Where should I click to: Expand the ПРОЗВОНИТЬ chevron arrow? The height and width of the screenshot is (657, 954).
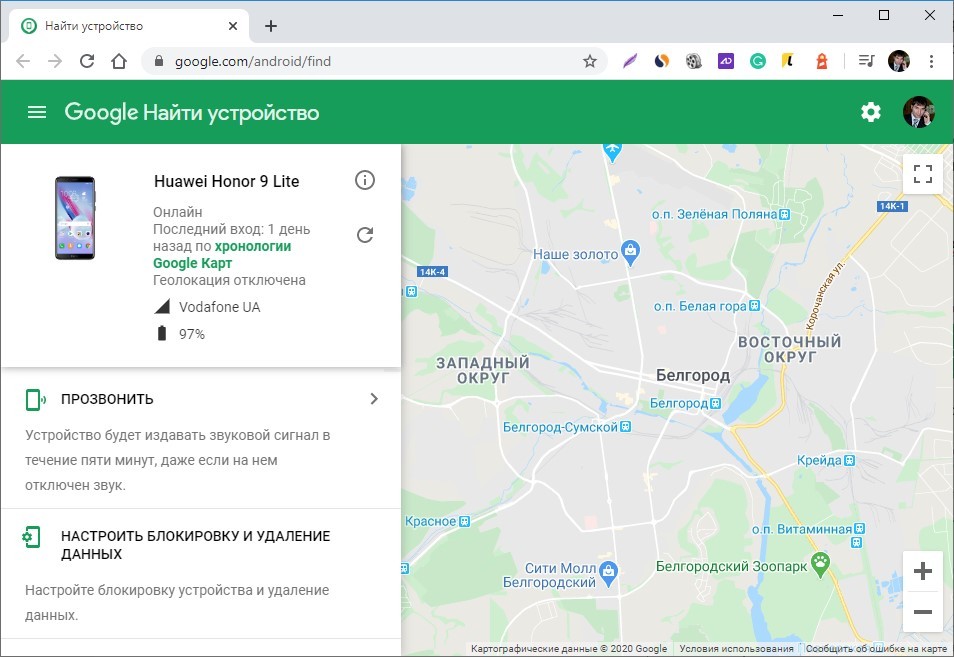374,398
